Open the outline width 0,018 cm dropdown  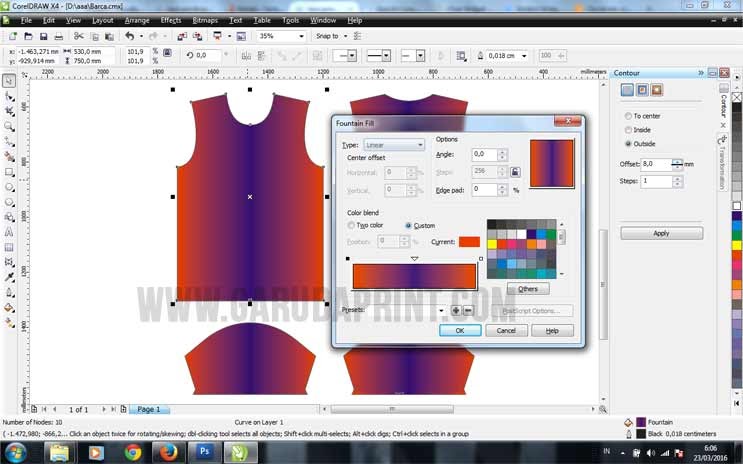(524, 56)
